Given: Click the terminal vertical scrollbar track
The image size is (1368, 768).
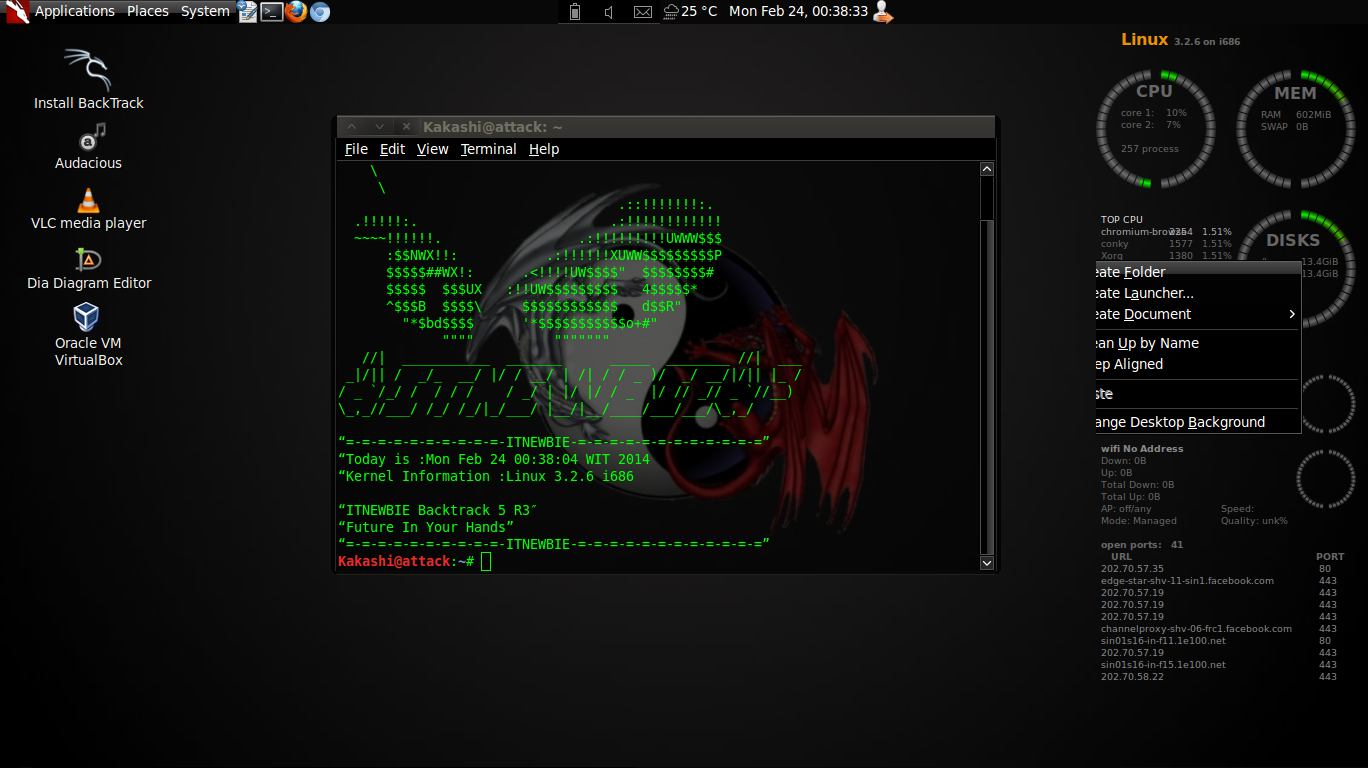Looking at the screenshot, I should (x=987, y=366).
